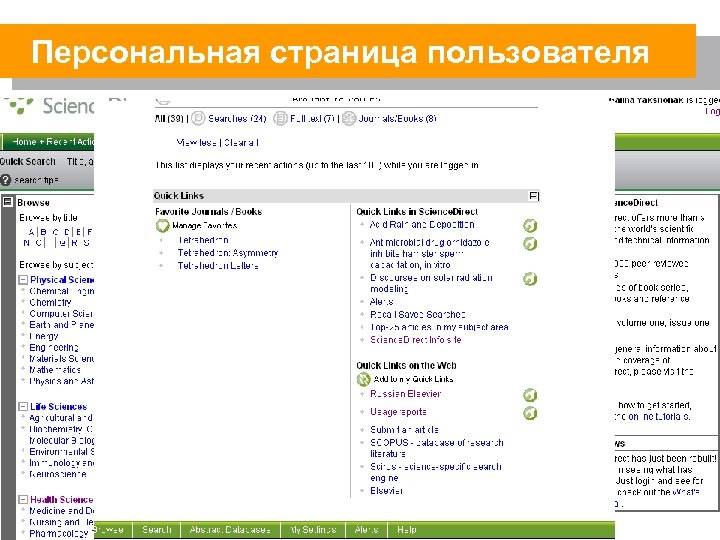Click the Add to my Quick Links icon
Image resolution: width=720 pixels, height=540 pixels.
(x=363, y=379)
